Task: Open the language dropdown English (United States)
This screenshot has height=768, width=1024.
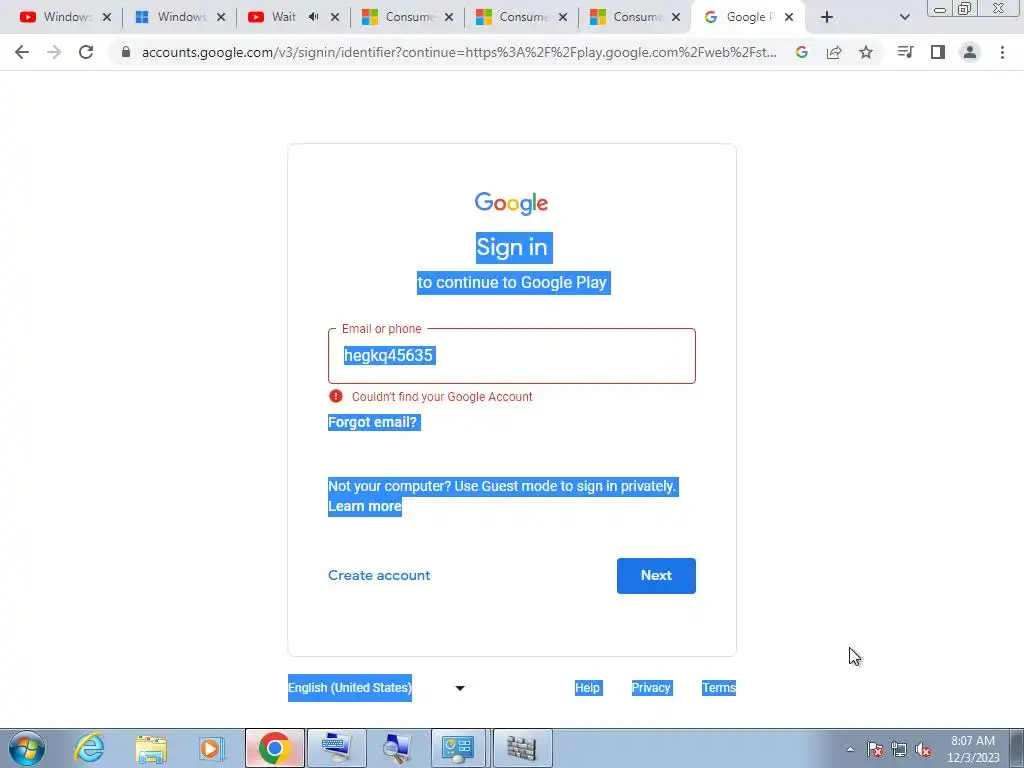Action: point(376,688)
